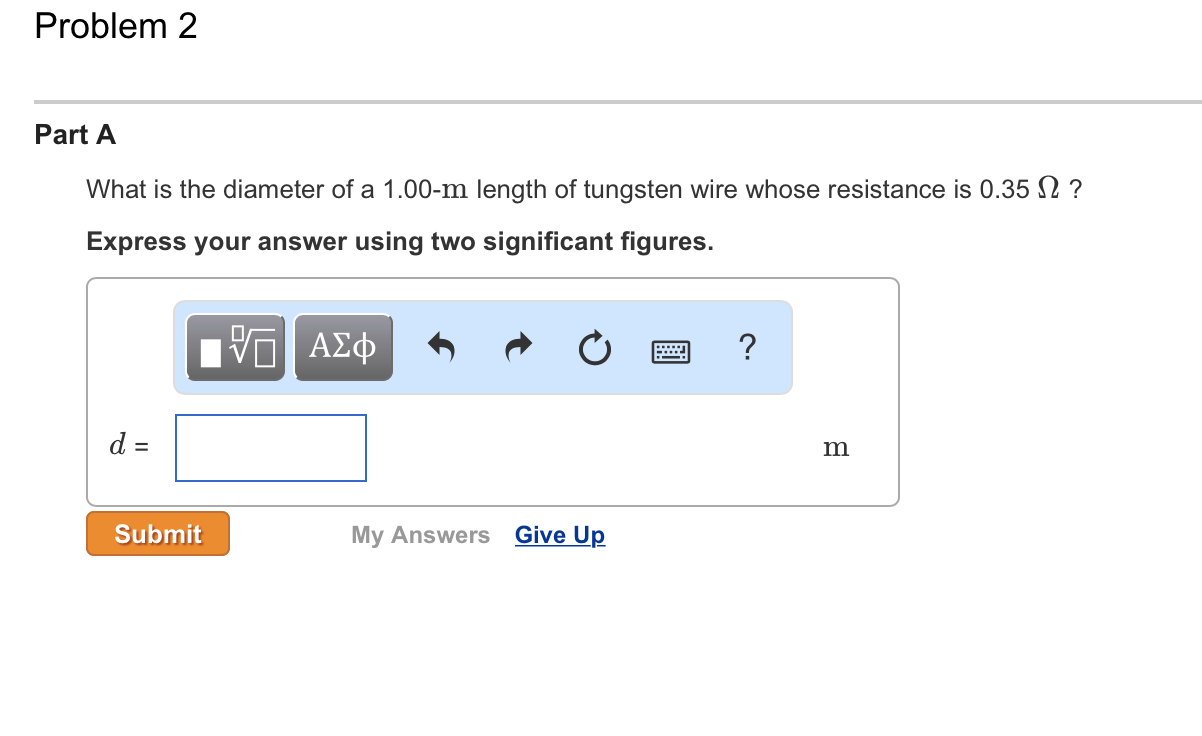This screenshot has height=736, width=1202.
Task: View My Answers history
Action: click(x=421, y=535)
